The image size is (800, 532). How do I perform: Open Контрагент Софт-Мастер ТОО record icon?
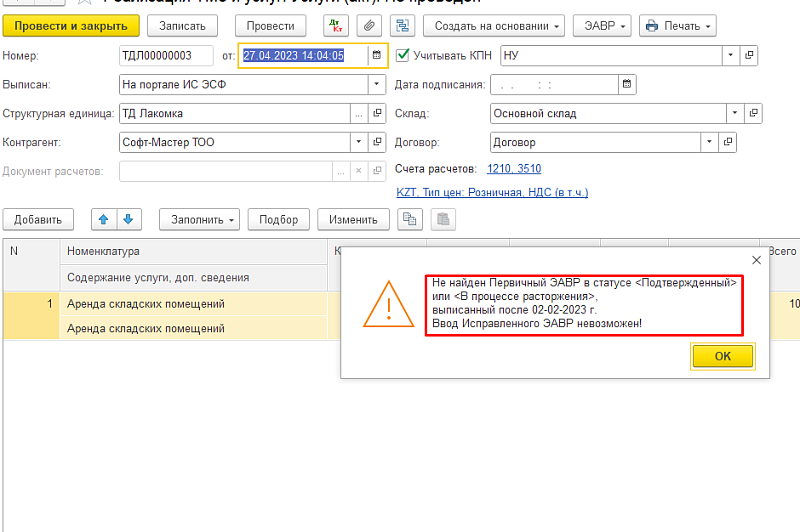coord(378,143)
